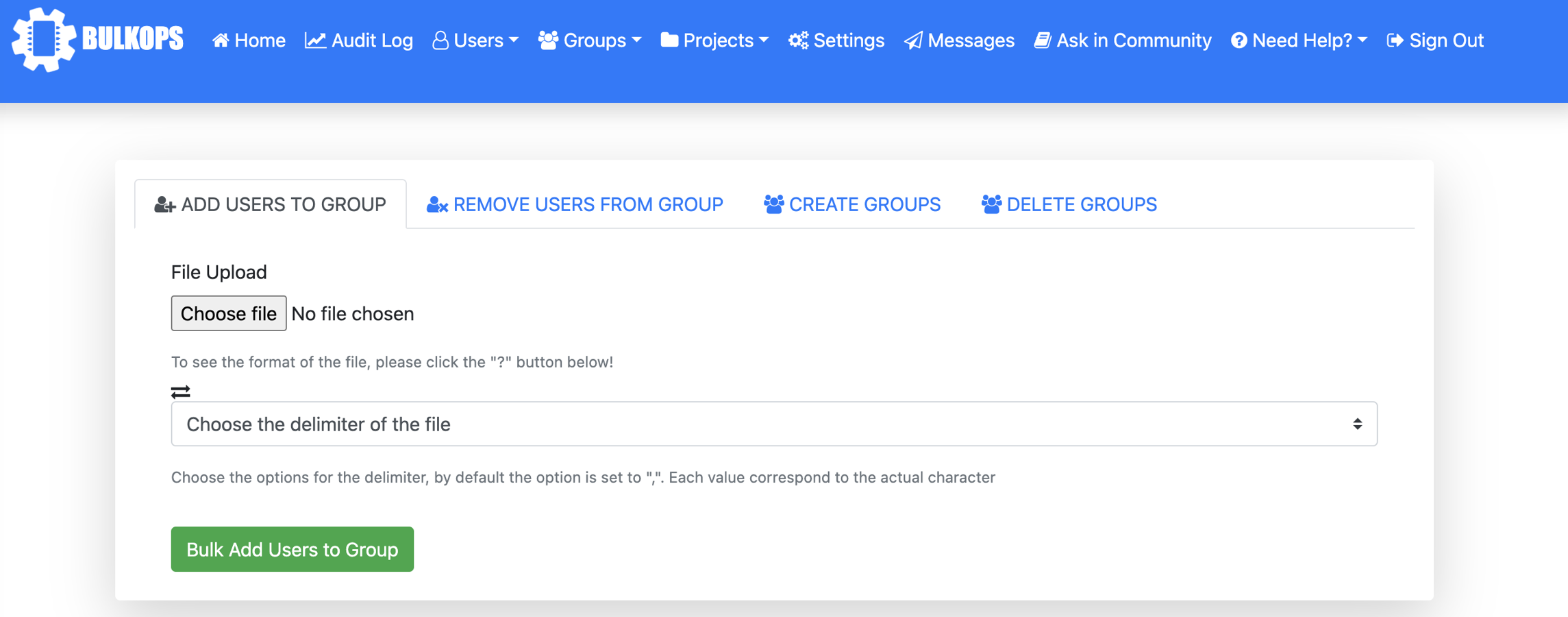
Task: Switch to Remove Users From Group tab
Action: pyautogui.click(x=575, y=204)
